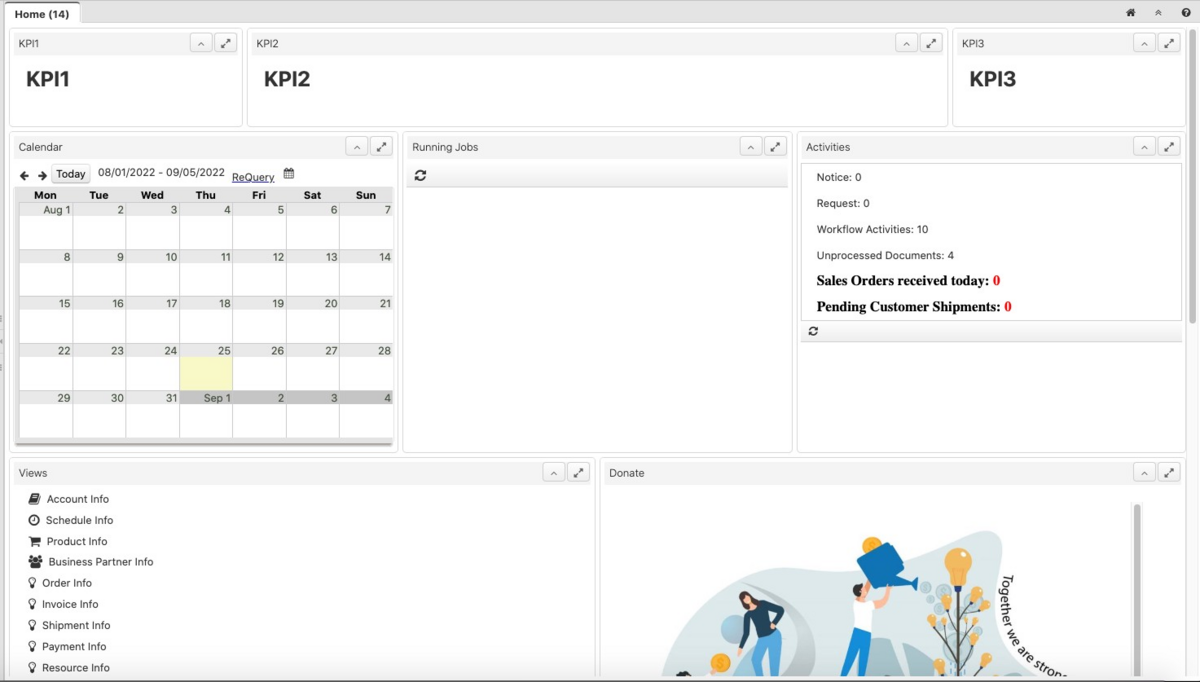This screenshot has width=1200, height=682.
Task: Click refresh icon under Activities list
Action: 813,331
